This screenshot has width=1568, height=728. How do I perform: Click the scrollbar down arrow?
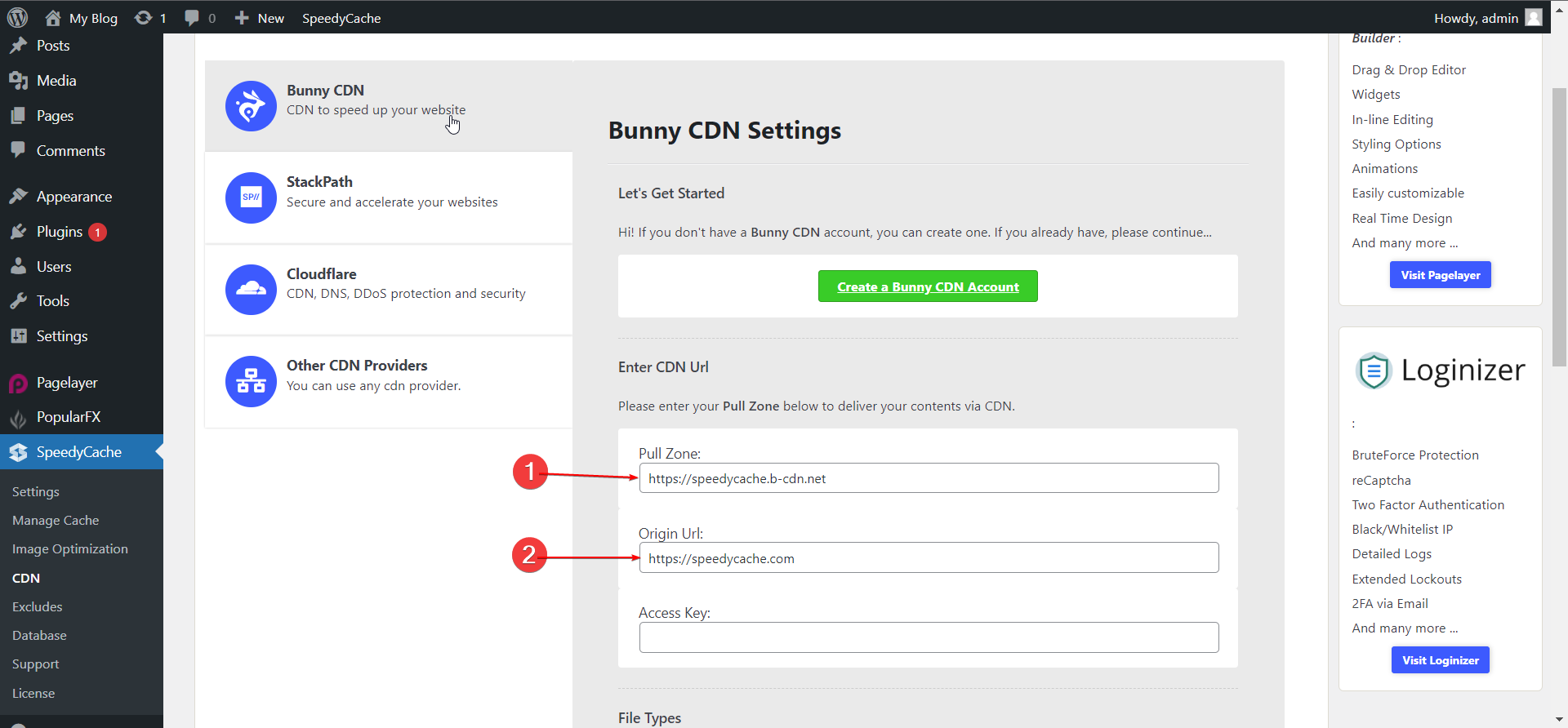(x=1559, y=720)
